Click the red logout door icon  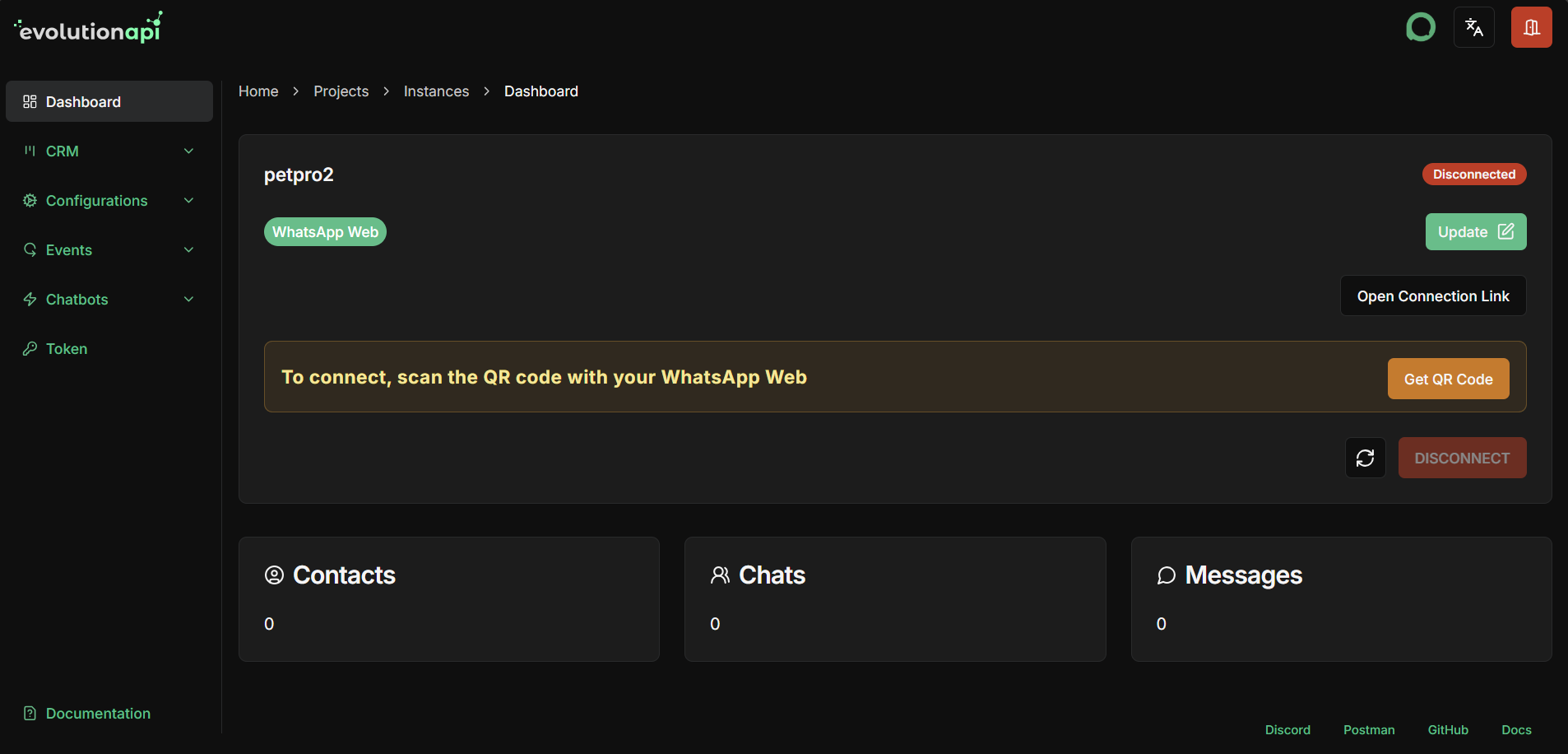[x=1530, y=26]
